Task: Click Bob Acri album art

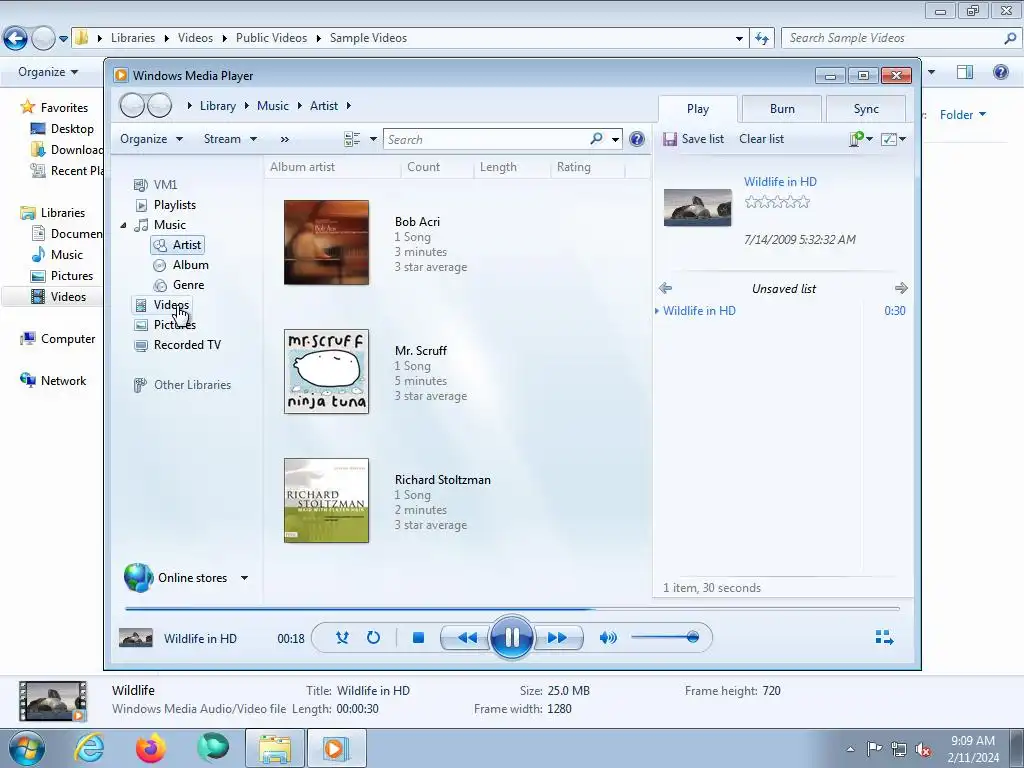Action: click(x=327, y=242)
